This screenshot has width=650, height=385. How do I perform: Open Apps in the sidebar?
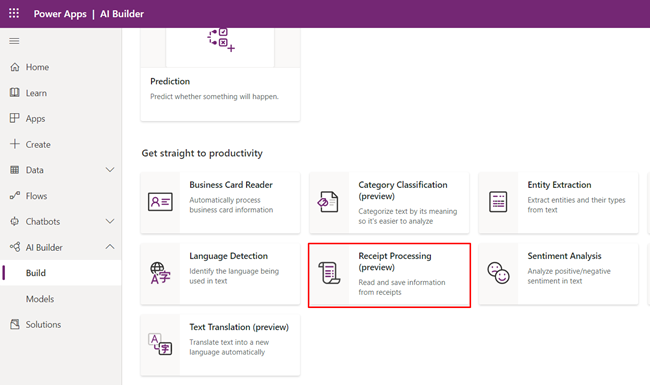pyautogui.click(x=35, y=119)
